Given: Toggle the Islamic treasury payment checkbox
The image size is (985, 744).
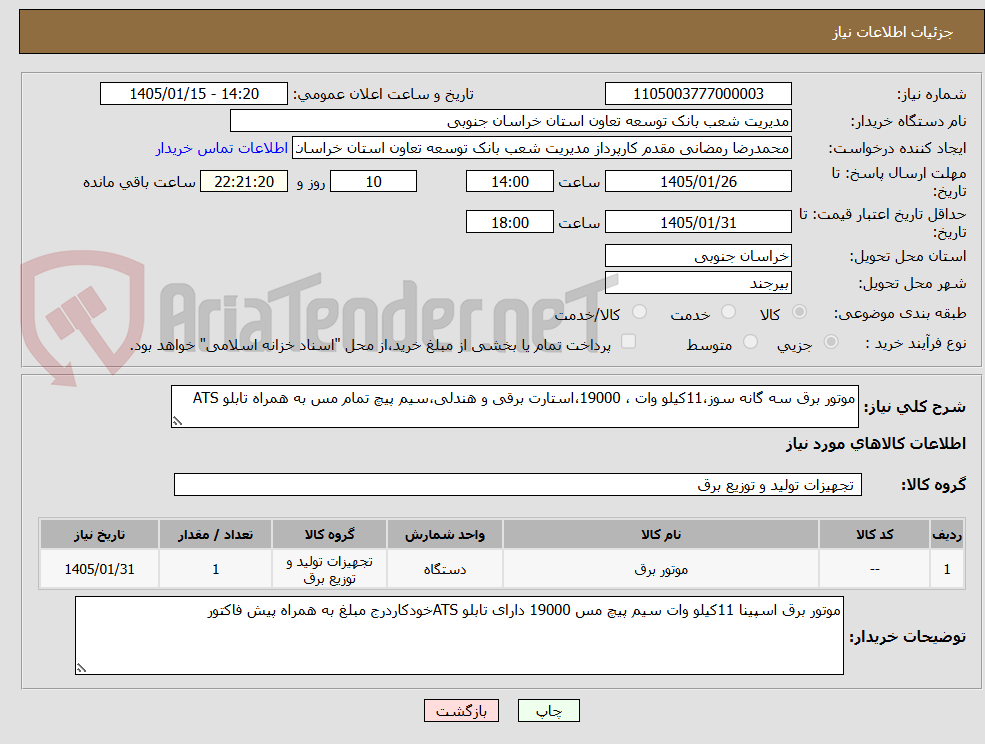Looking at the screenshot, I should point(628,341).
